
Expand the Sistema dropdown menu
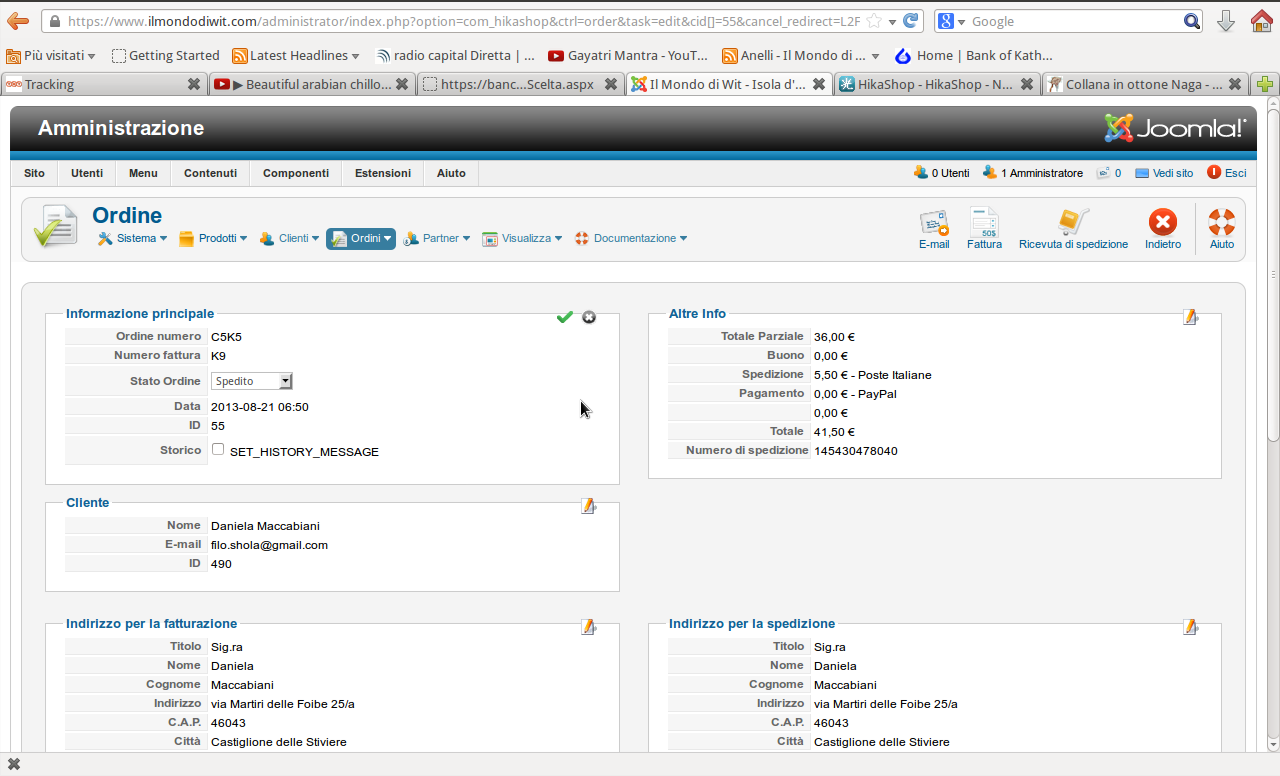click(132, 239)
